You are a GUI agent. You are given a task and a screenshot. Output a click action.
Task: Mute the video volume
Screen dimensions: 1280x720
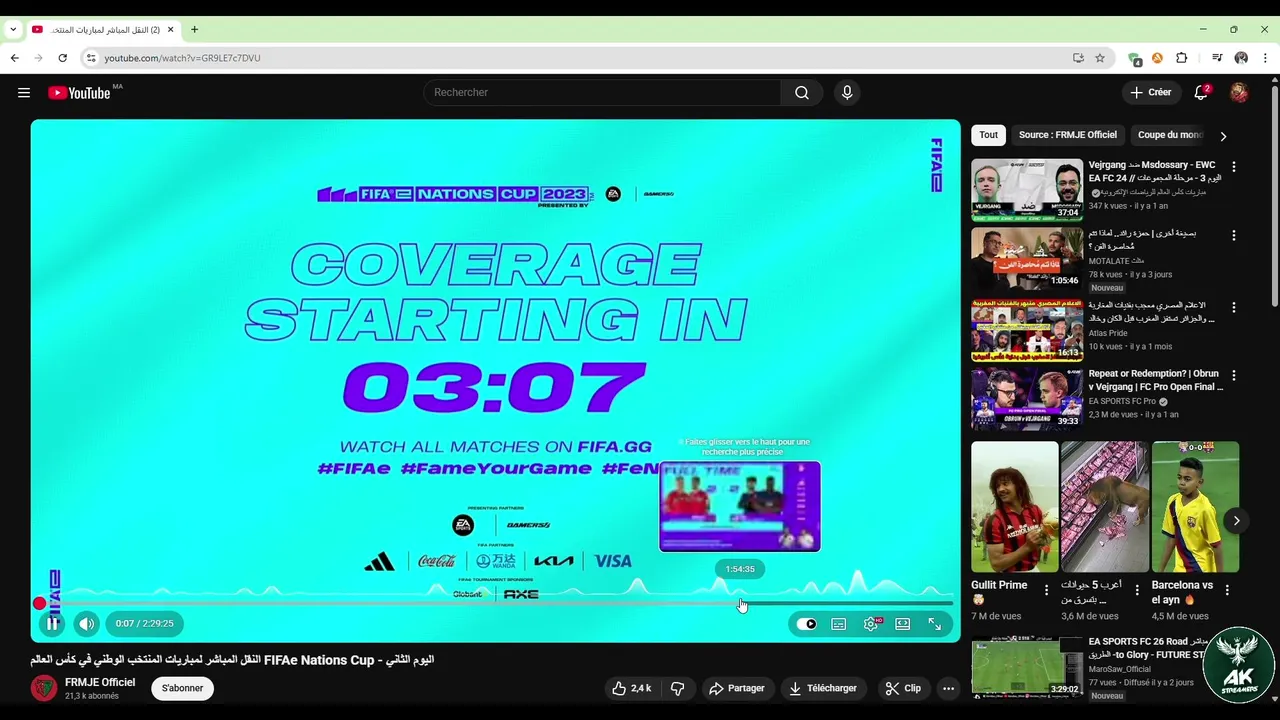tap(87, 624)
